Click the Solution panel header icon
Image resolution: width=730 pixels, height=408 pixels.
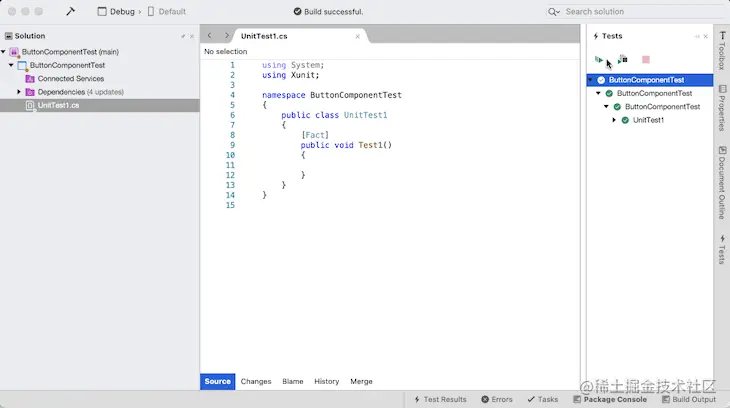(x=8, y=36)
